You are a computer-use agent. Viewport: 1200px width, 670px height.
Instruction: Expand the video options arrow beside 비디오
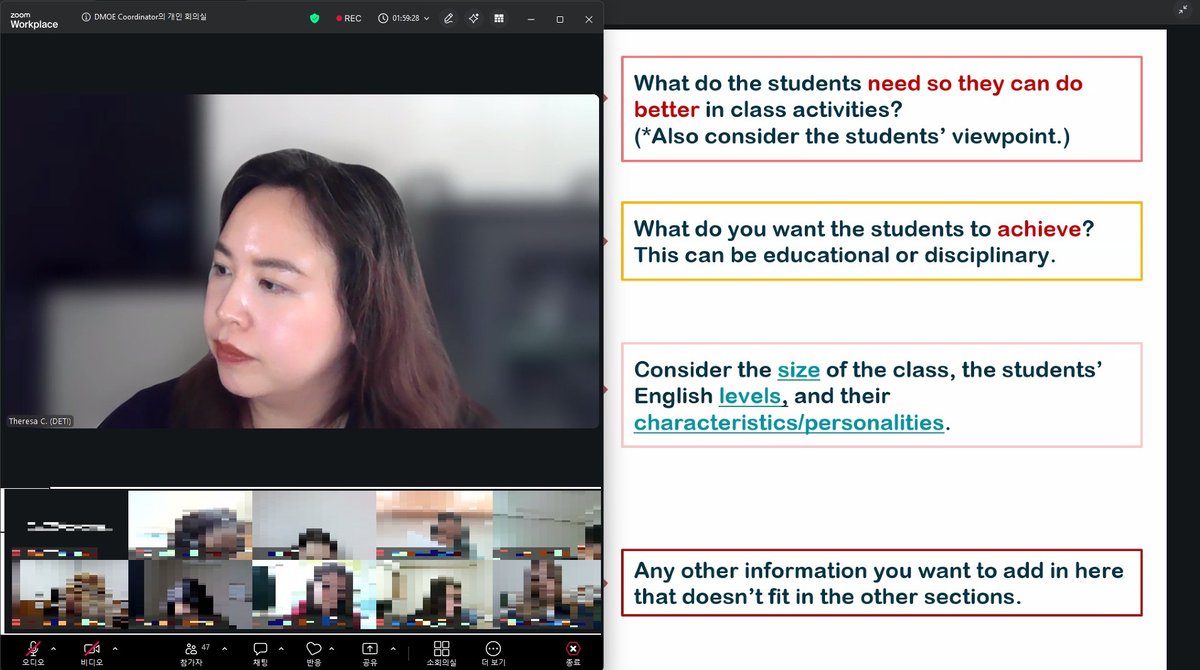[114, 648]
